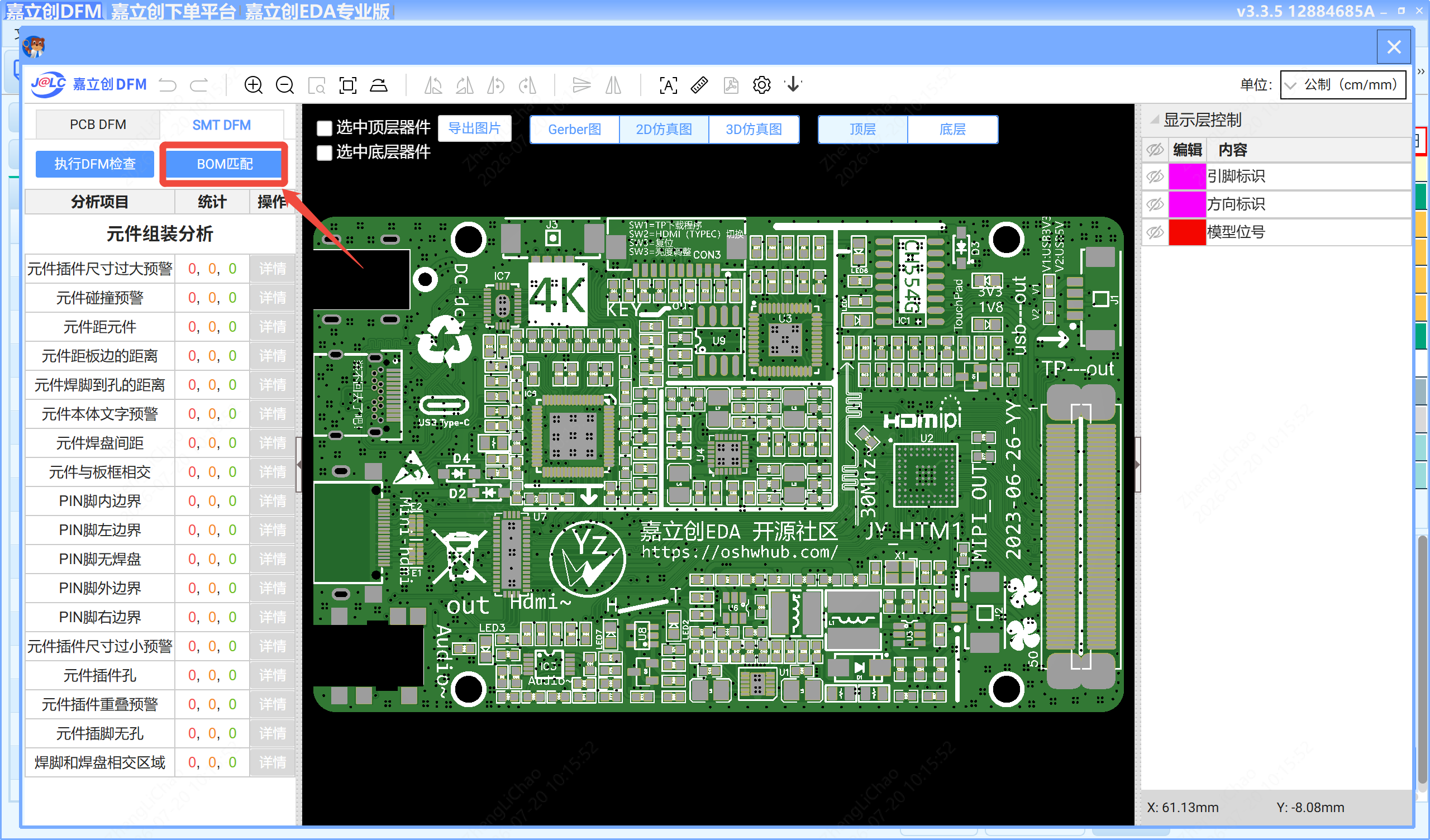
Task: Click the redo arrow in the DFM toolbar
Action: point(199,85)
